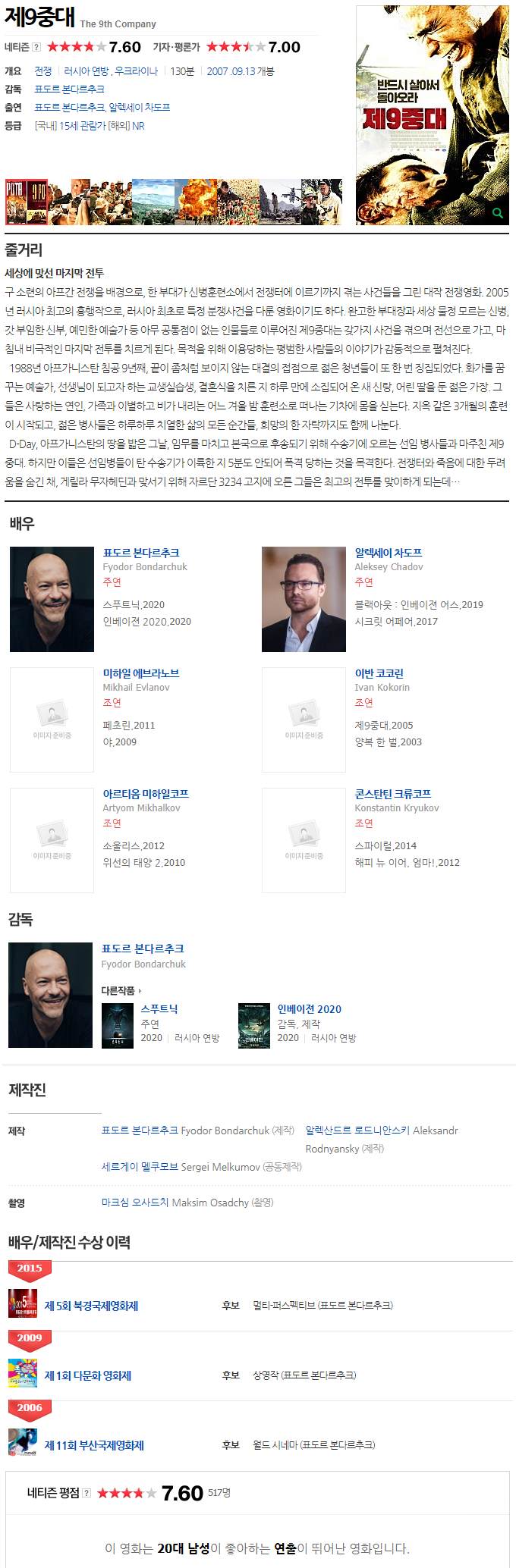
Task: Open producer 세르게이 멜쿠모브 link
Action: coord(140,1166)
